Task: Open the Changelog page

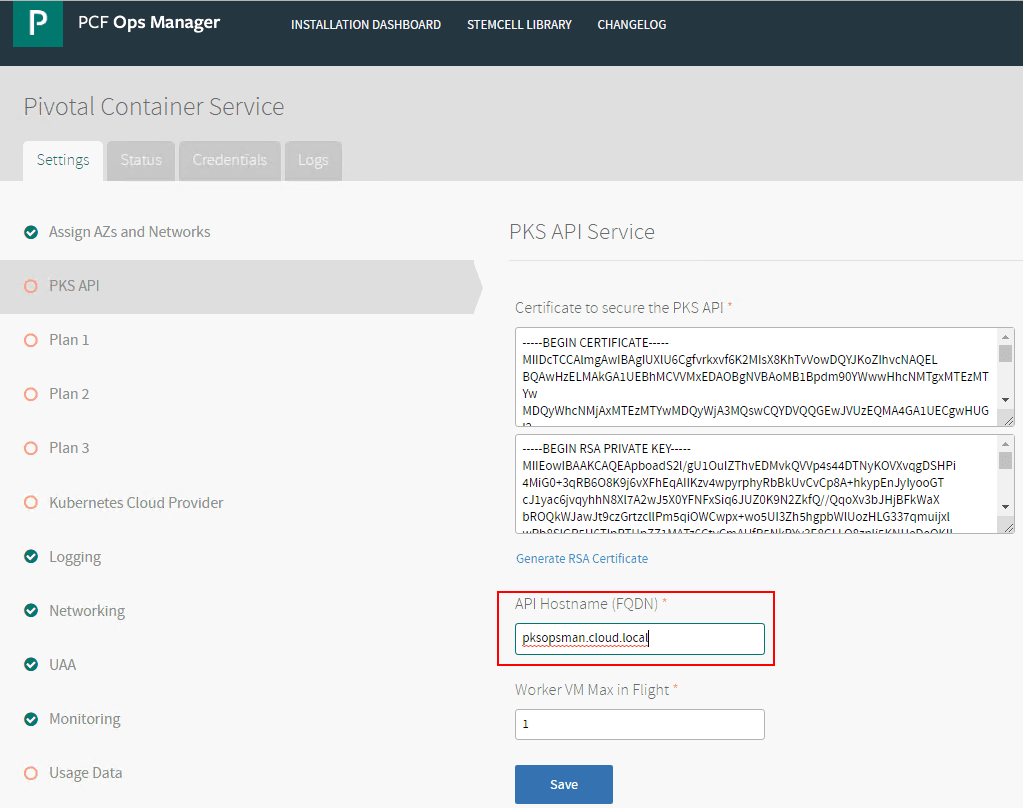Action: pos(632,25)
